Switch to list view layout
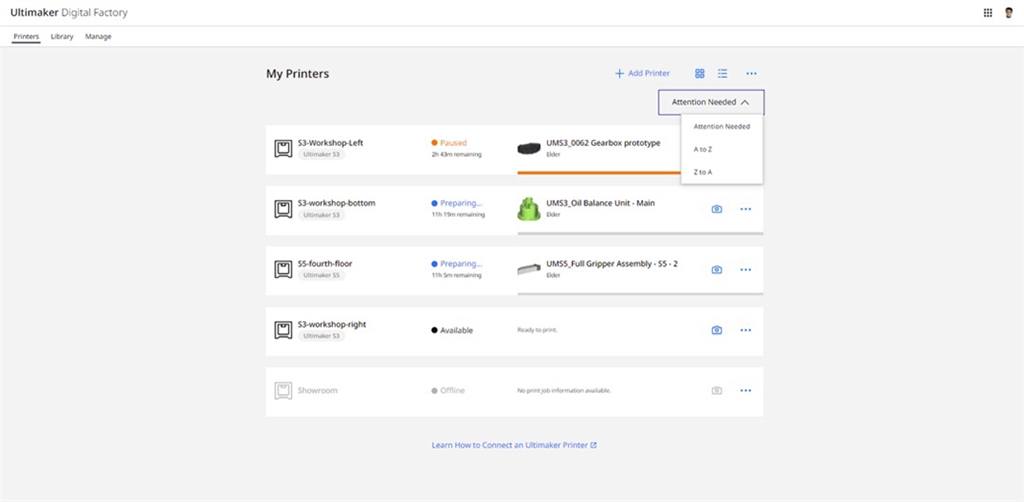The image size is (1024, 502). [x=722, y=73]
